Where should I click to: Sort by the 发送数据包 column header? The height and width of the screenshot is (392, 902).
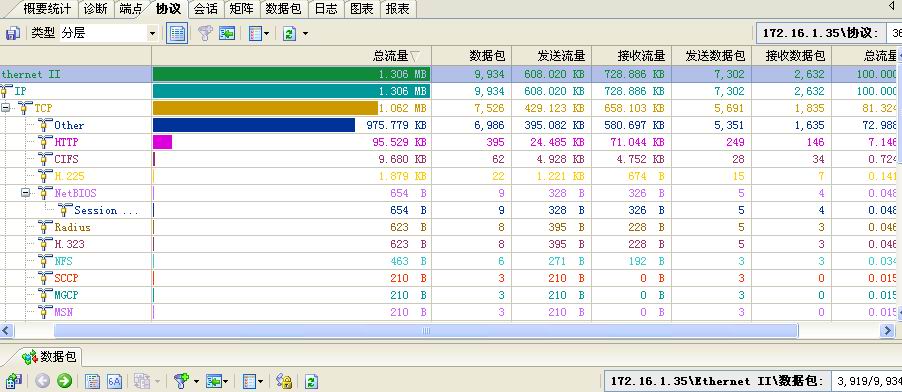tap(711, 56)
